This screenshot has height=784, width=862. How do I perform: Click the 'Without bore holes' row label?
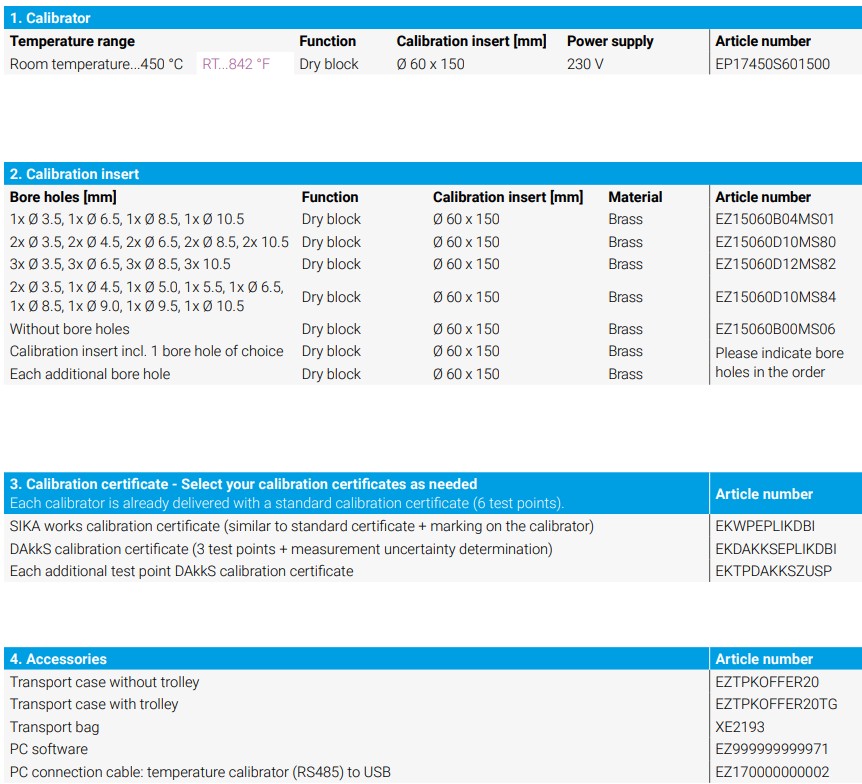pos(70,329)
